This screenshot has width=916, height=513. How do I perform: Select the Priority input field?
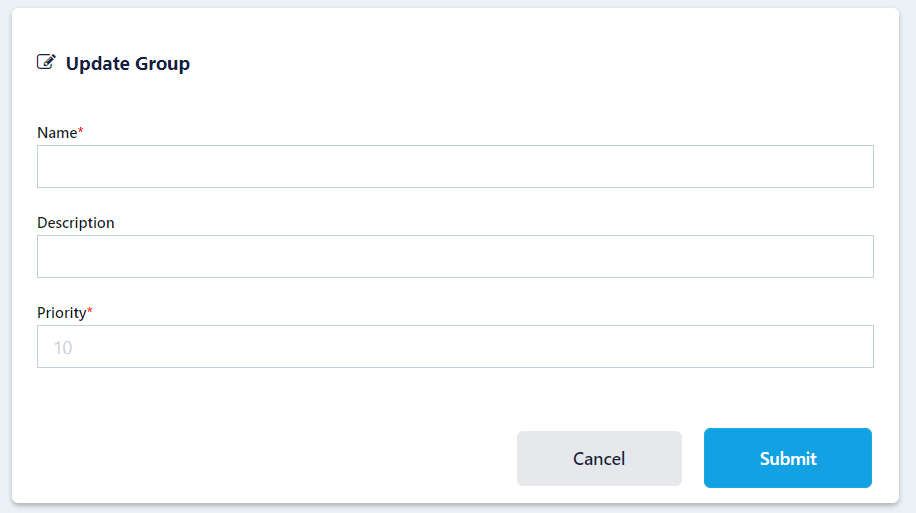pyautogui.click(x=455, y=347)
